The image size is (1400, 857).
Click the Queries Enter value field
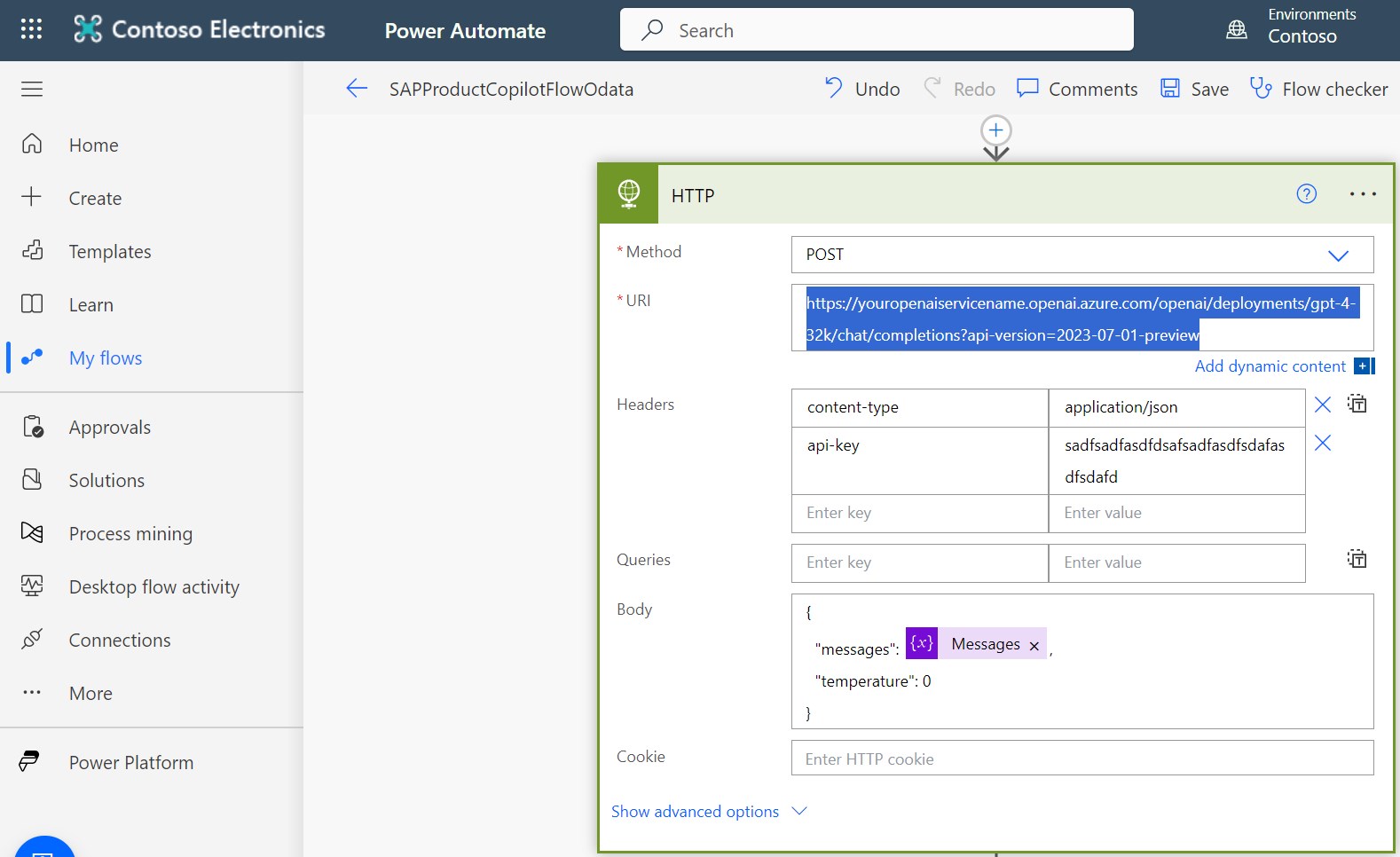pyautogui.click(x=1176, y=562)
